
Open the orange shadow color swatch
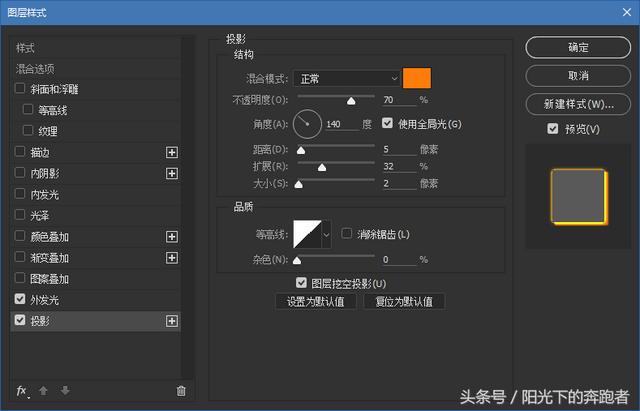[x=417, y=78]
